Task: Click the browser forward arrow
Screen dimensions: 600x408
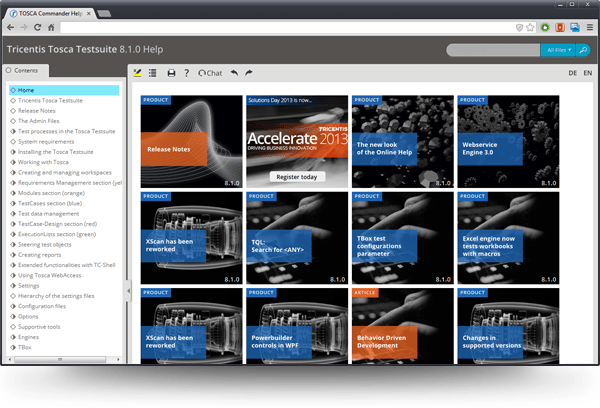Action: click(x=24, y=27)
